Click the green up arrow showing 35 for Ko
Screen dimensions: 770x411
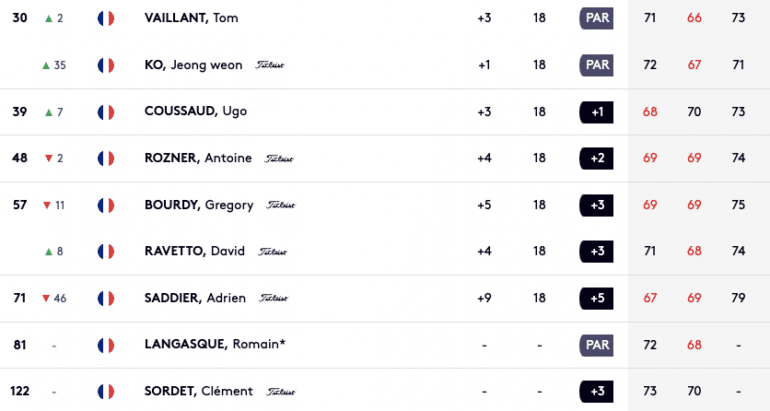point(46,65)
